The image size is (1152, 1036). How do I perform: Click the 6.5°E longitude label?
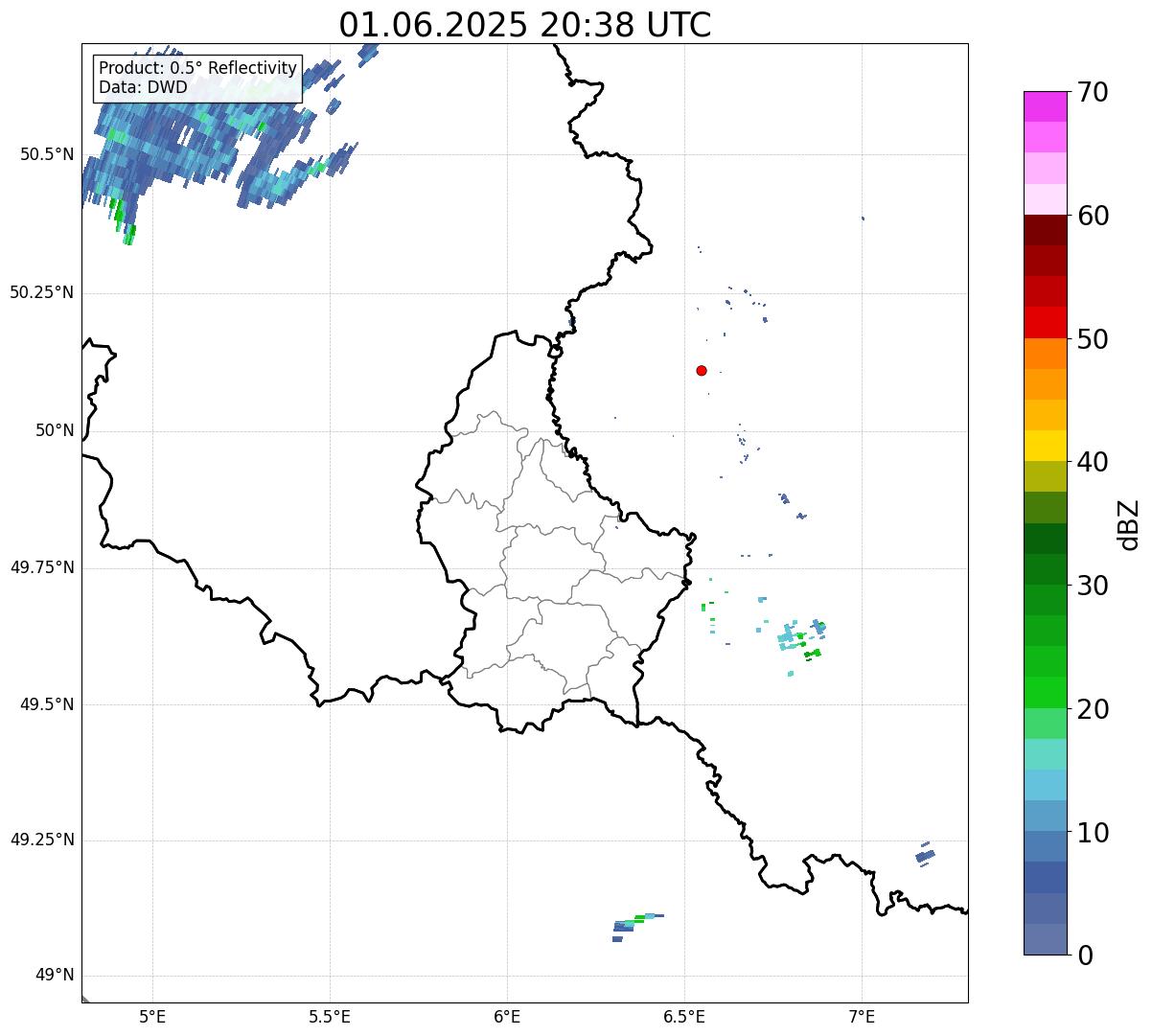684,1016
